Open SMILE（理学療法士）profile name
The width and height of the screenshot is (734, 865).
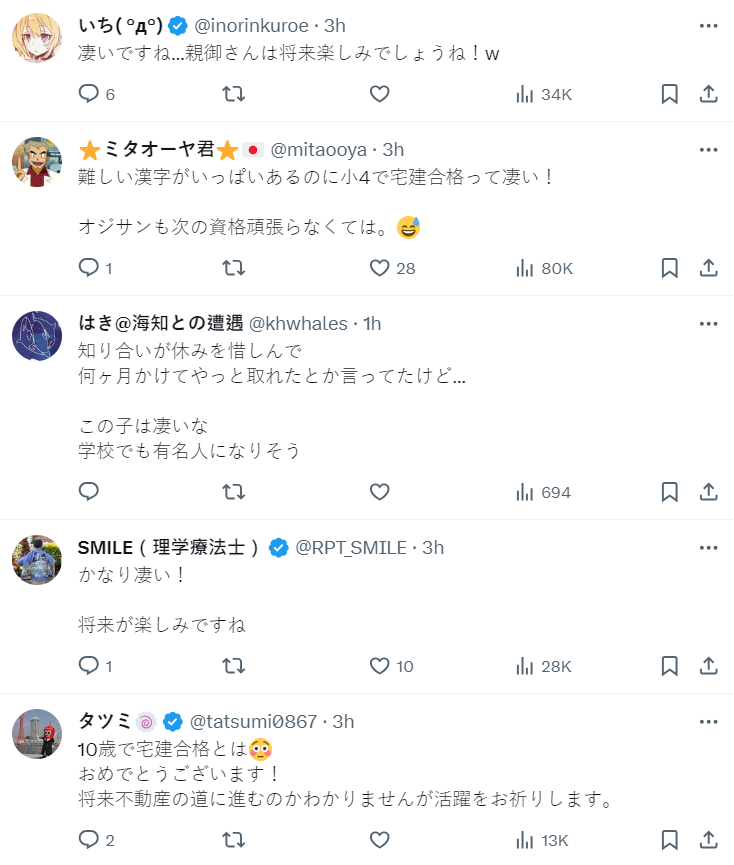169,548
